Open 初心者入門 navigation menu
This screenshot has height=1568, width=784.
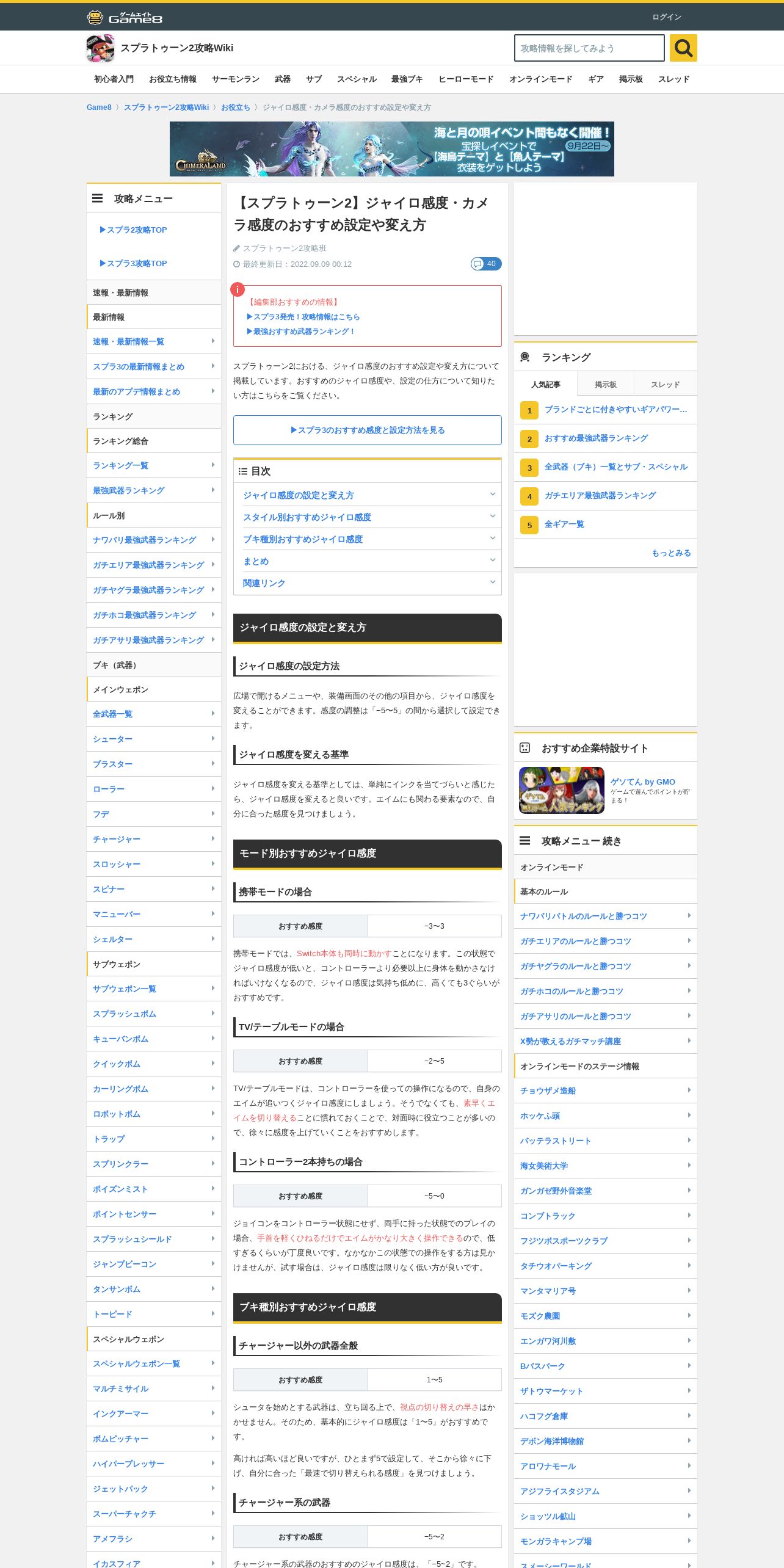click(114, 79)
